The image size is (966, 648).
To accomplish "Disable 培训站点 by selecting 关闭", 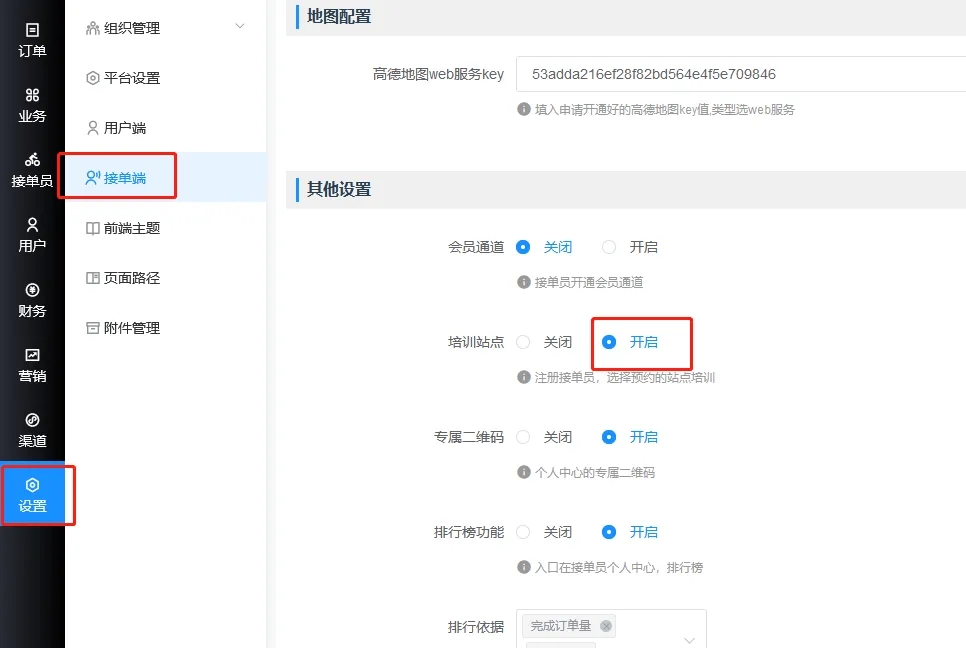I will (523, 342).
